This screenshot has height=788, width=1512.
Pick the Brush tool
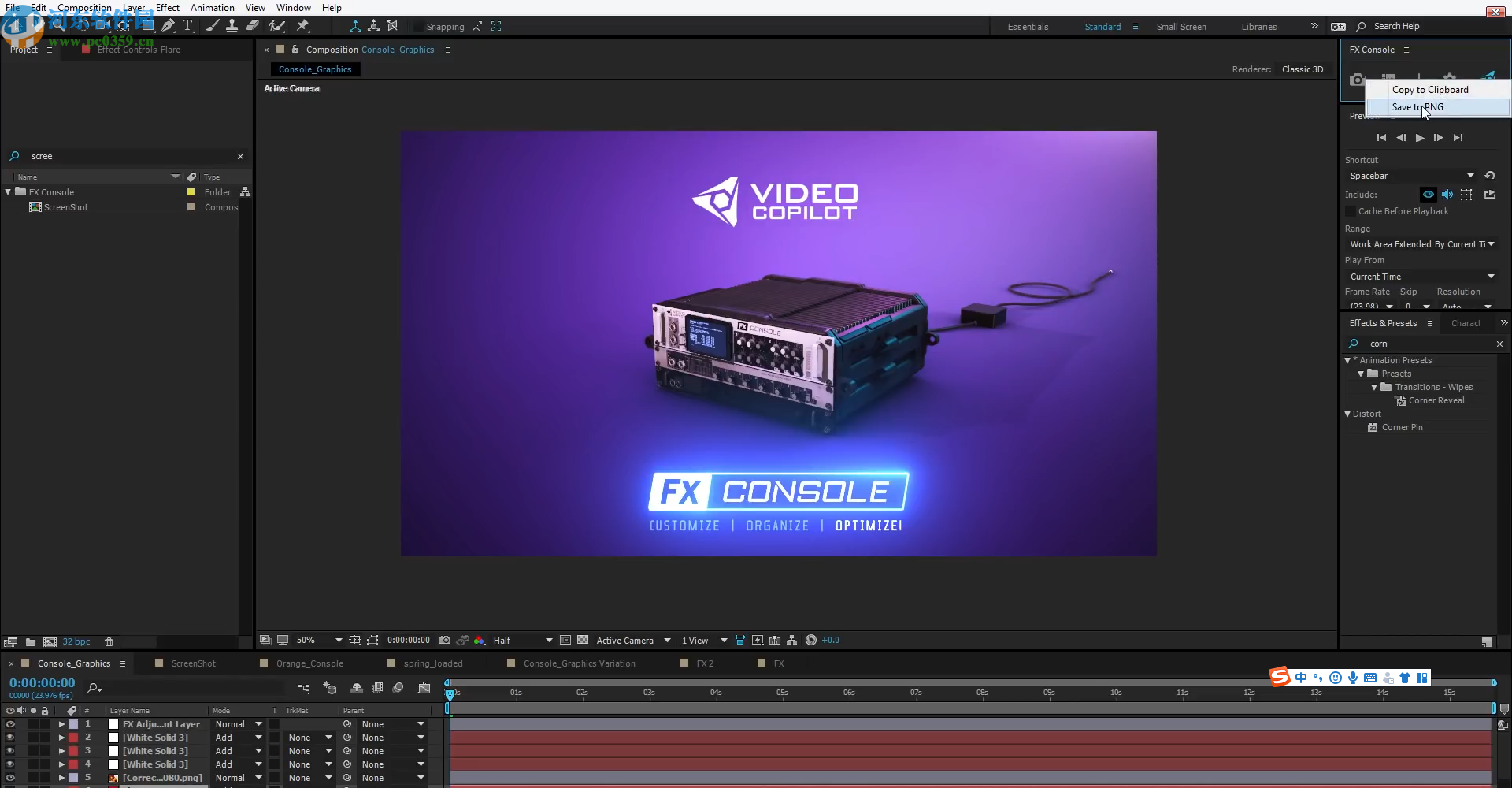[213, 25]
